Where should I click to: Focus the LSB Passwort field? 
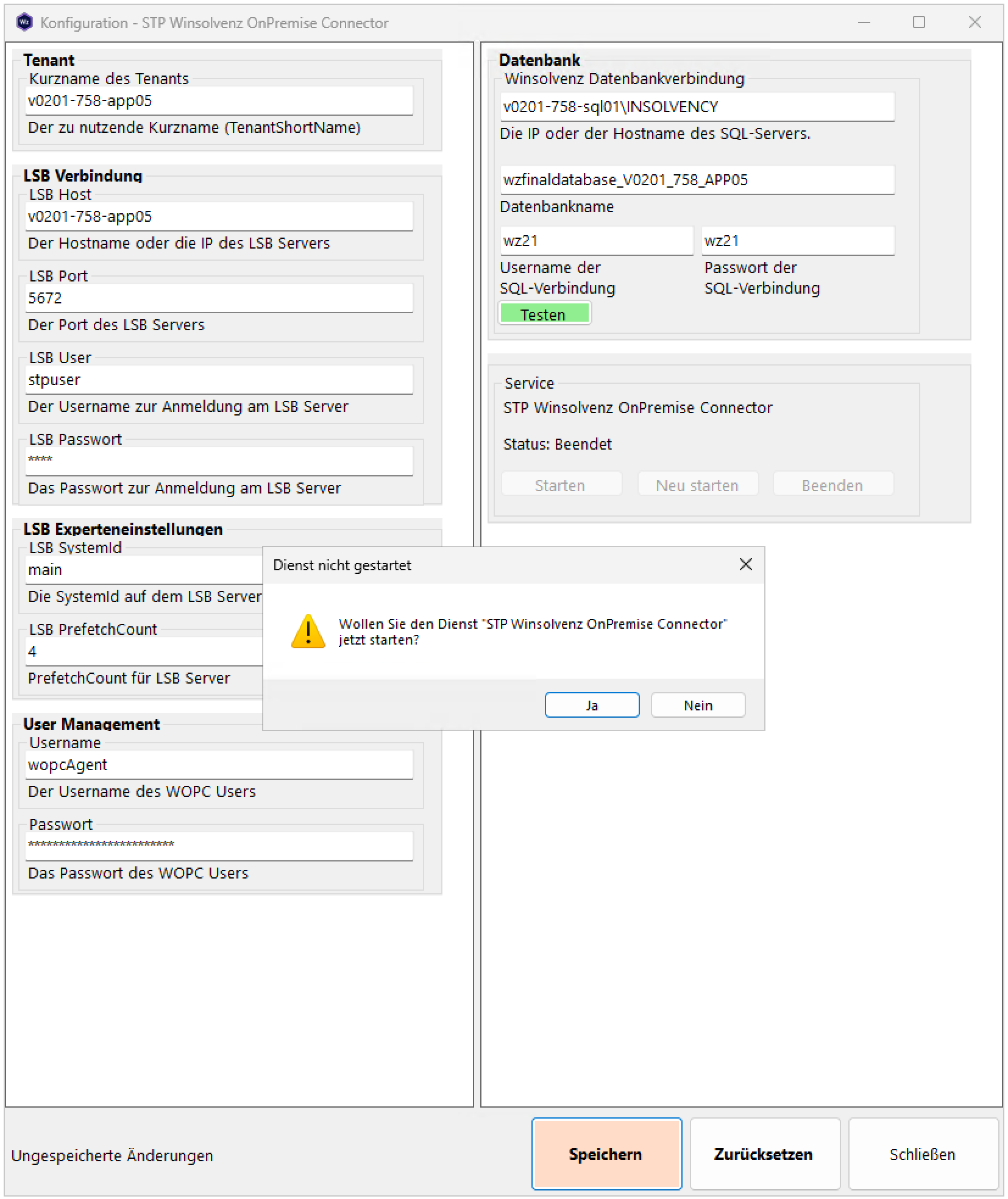(x=219, y=462)
